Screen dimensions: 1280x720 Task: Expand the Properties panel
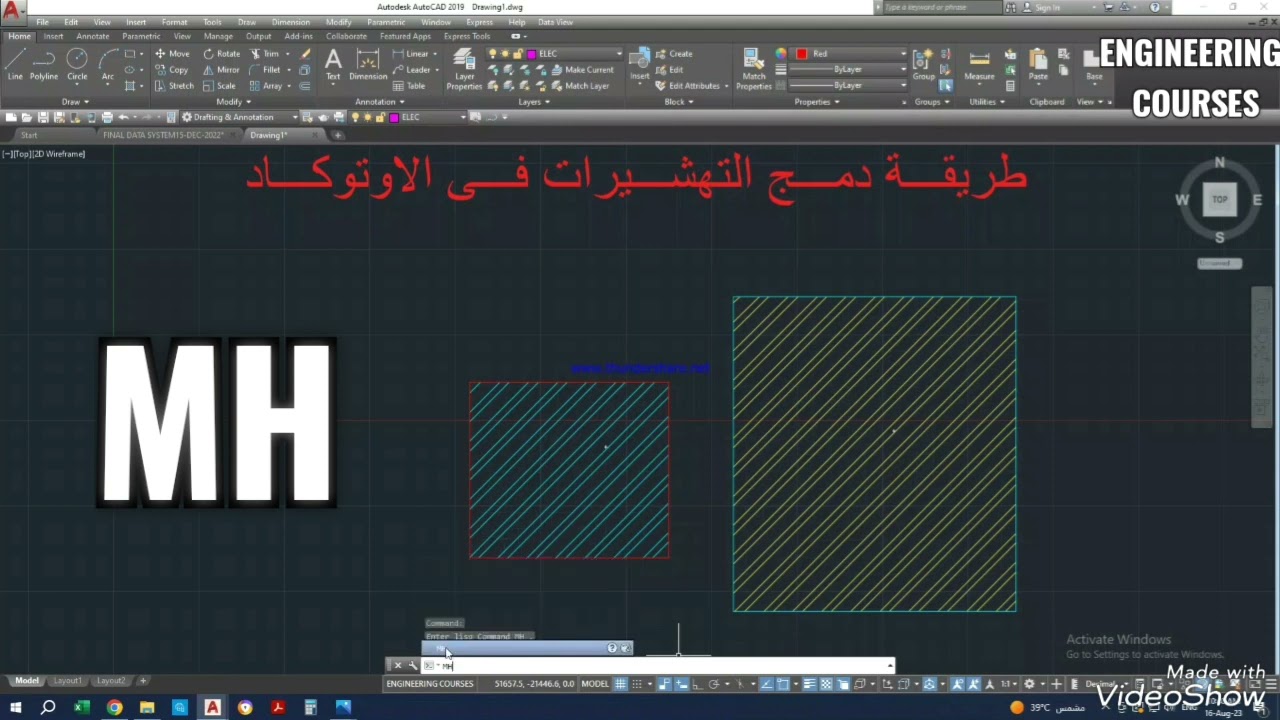click(816, 102)
